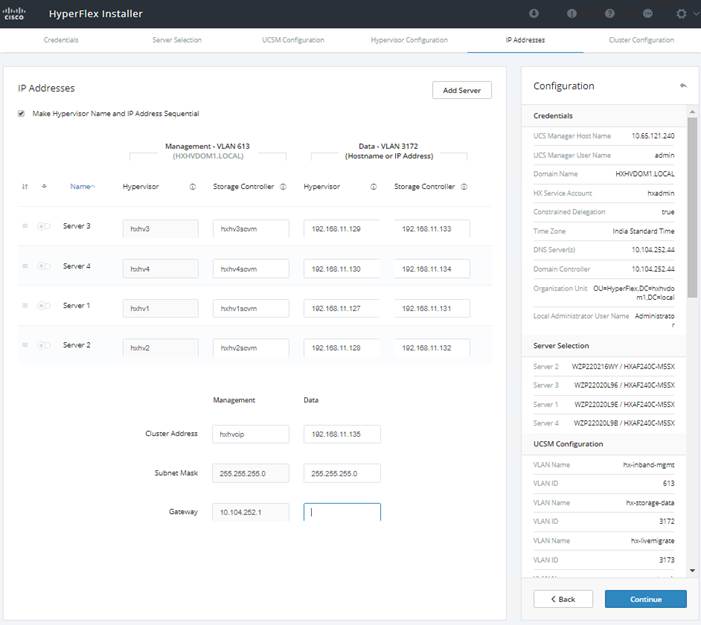Click the Add Server button

461,91
